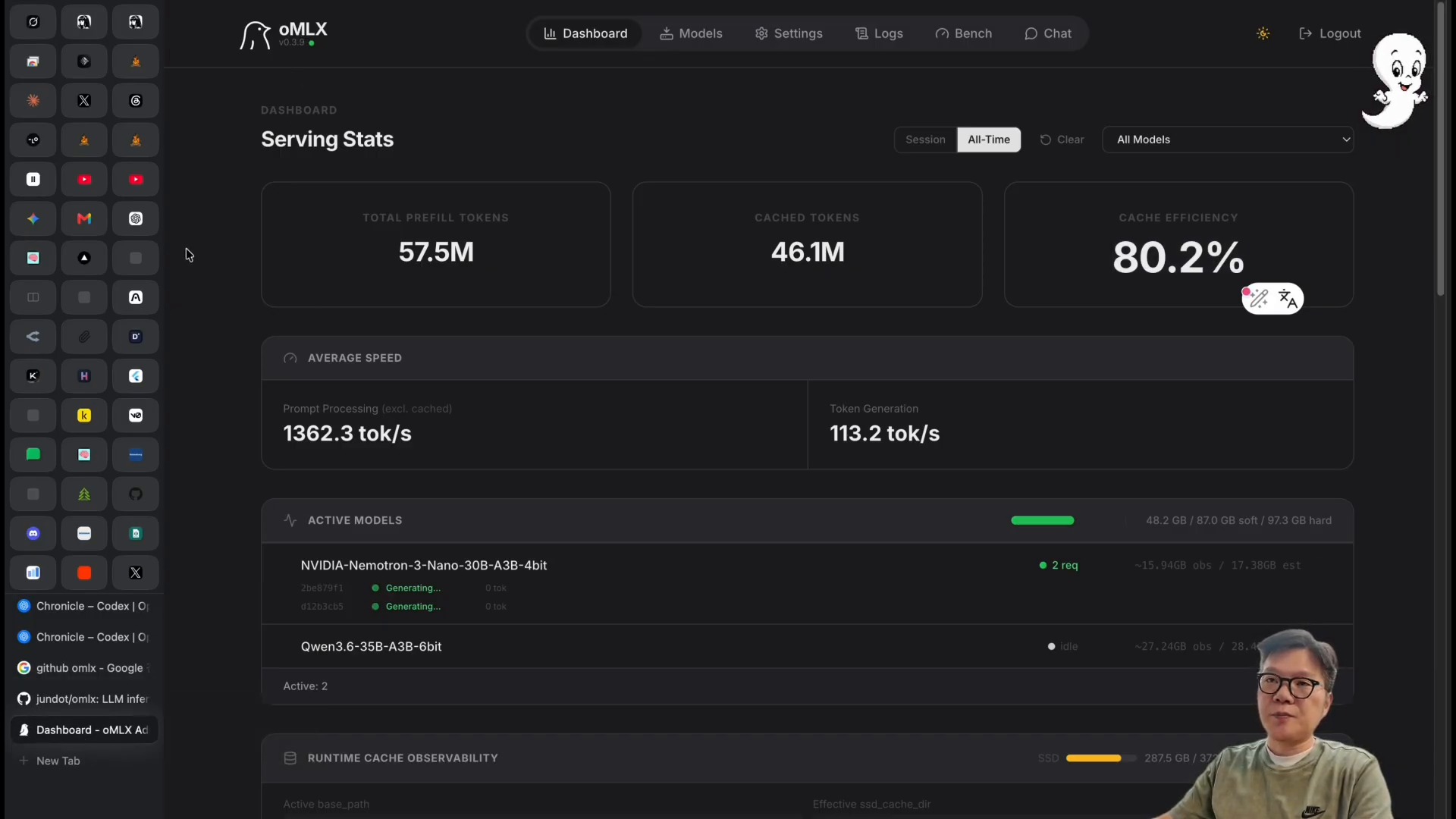Log out via the Logout button
This screenshot has width=1456, height=819.
click(1330, 33)
